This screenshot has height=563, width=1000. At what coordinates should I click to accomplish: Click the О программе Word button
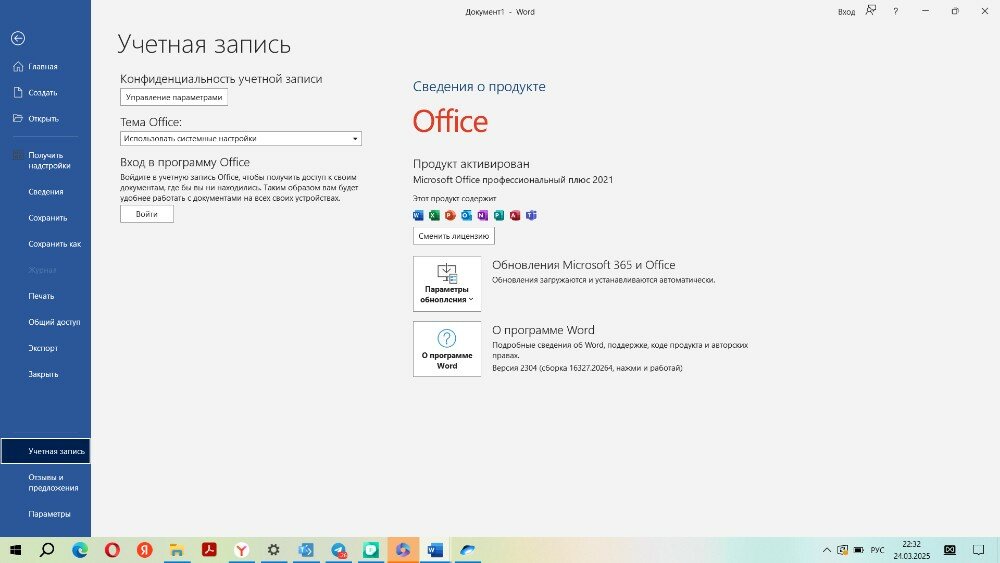pyautogui.click(x=447, y=349)
